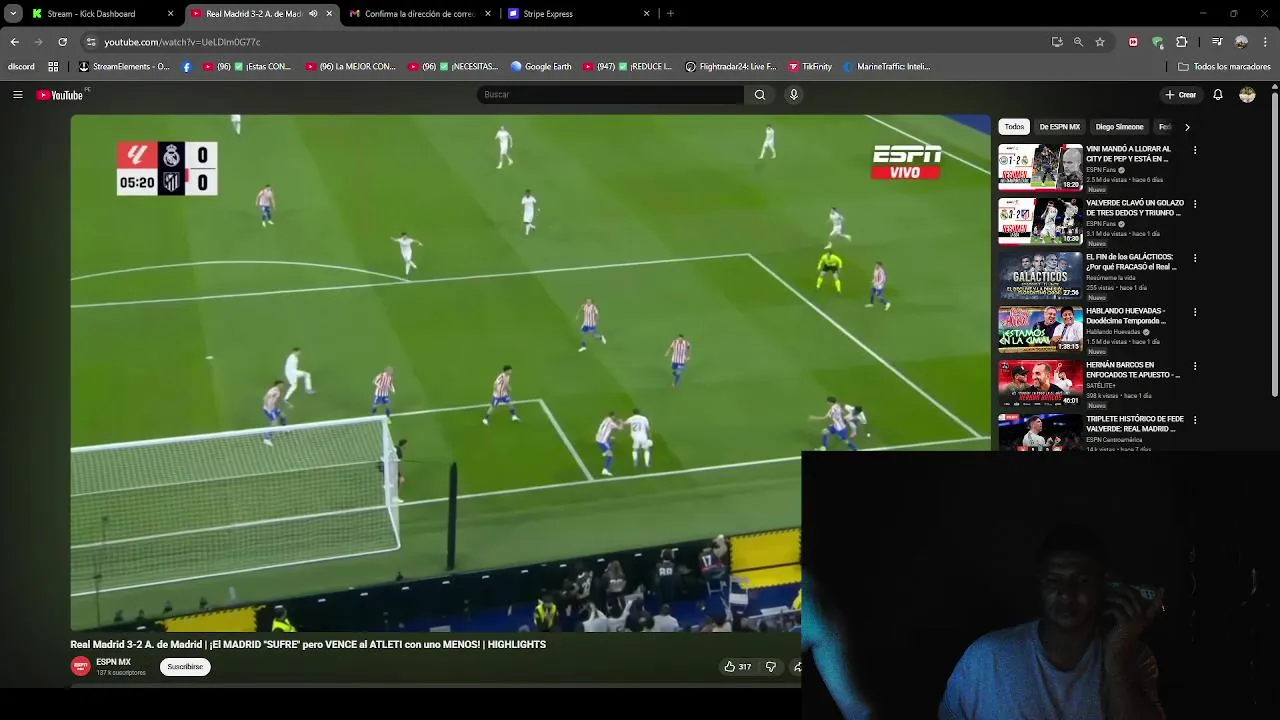Open options for HERNÁN BARCOS video
The width and height of the screenshot is (1280, 720).
1195,366
